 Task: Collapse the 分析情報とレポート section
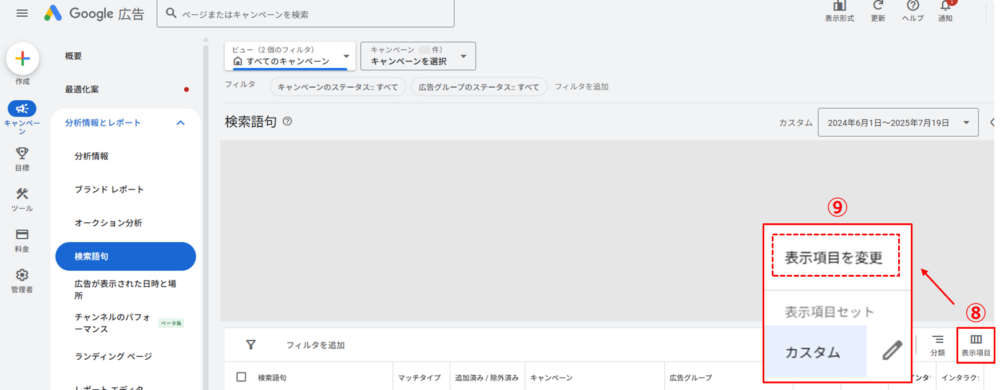(180, 122)
